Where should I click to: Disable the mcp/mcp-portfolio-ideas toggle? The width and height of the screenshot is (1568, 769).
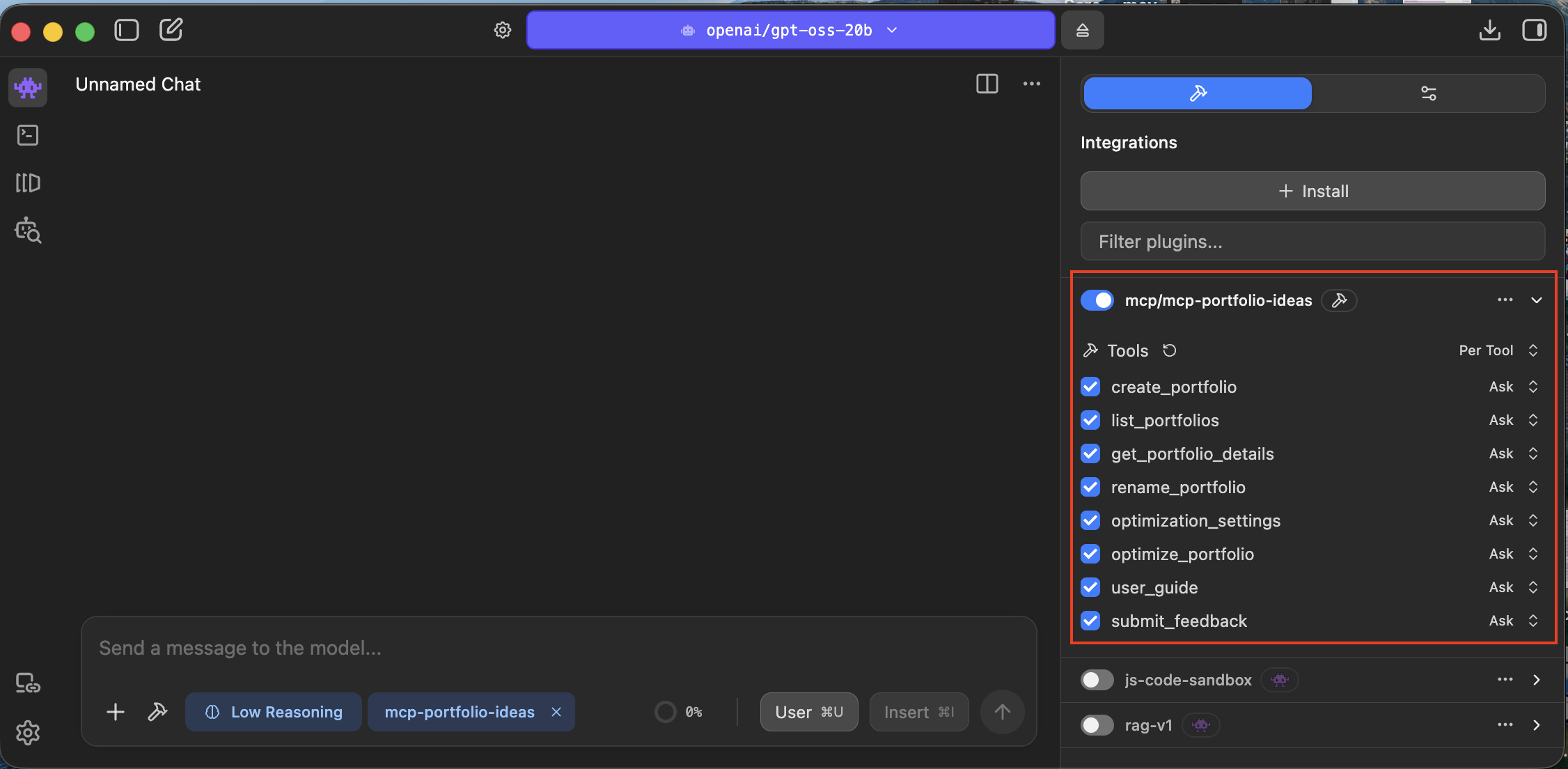tap(1097, 300)
